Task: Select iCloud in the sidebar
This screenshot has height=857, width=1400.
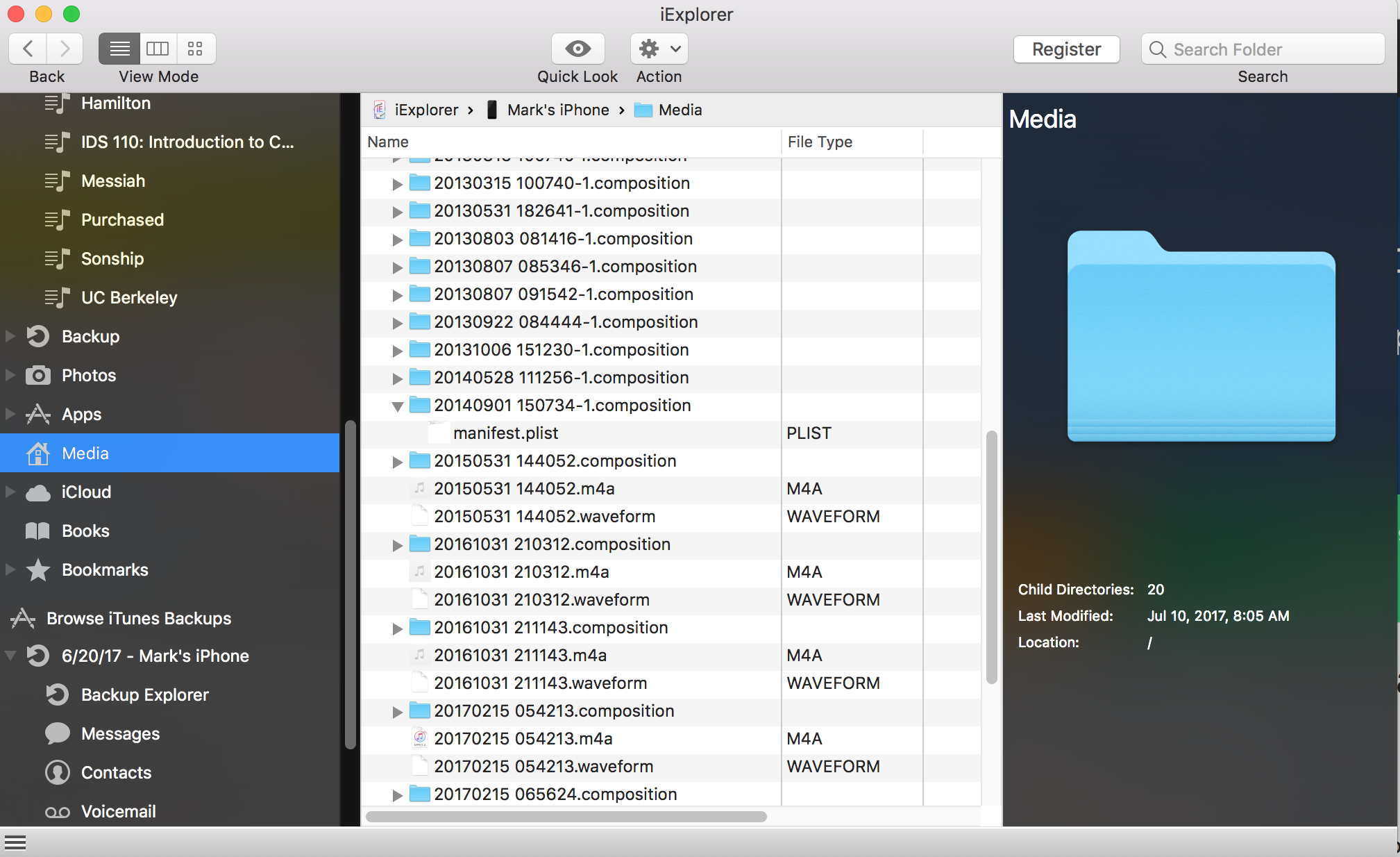Action: click(x=86, y=492)
